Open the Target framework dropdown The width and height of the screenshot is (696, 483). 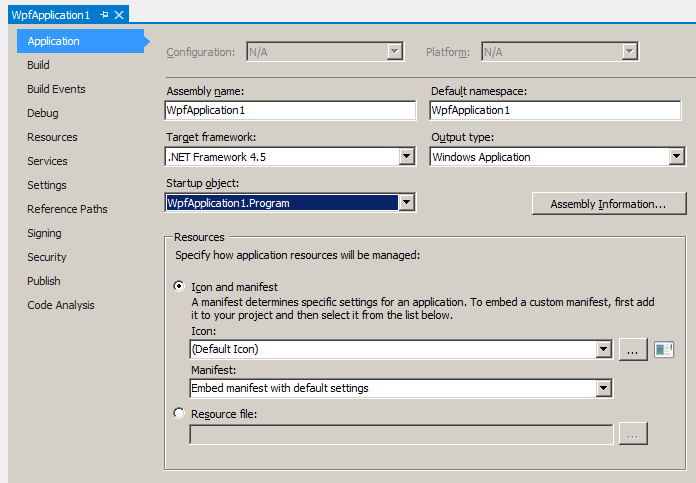point(407,157)
